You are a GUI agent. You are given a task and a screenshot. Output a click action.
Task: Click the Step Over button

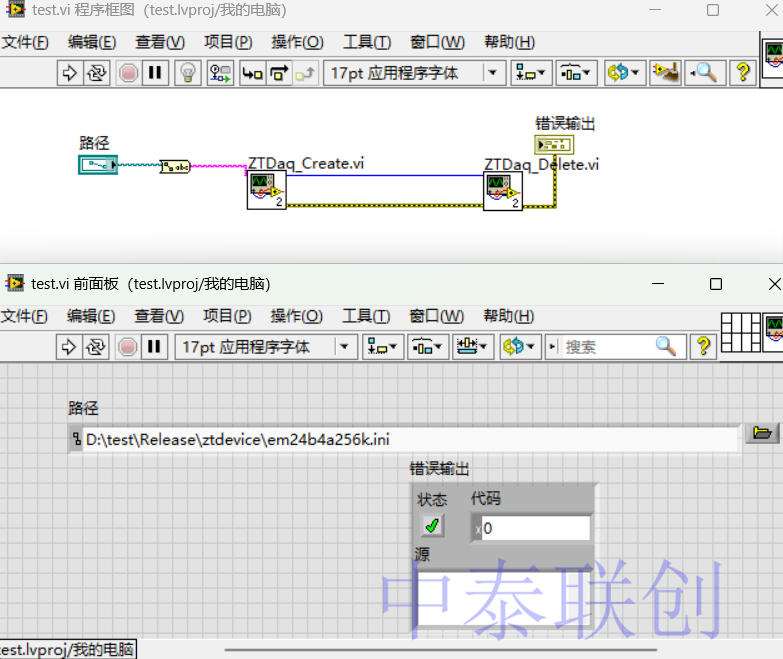[279, 73]
